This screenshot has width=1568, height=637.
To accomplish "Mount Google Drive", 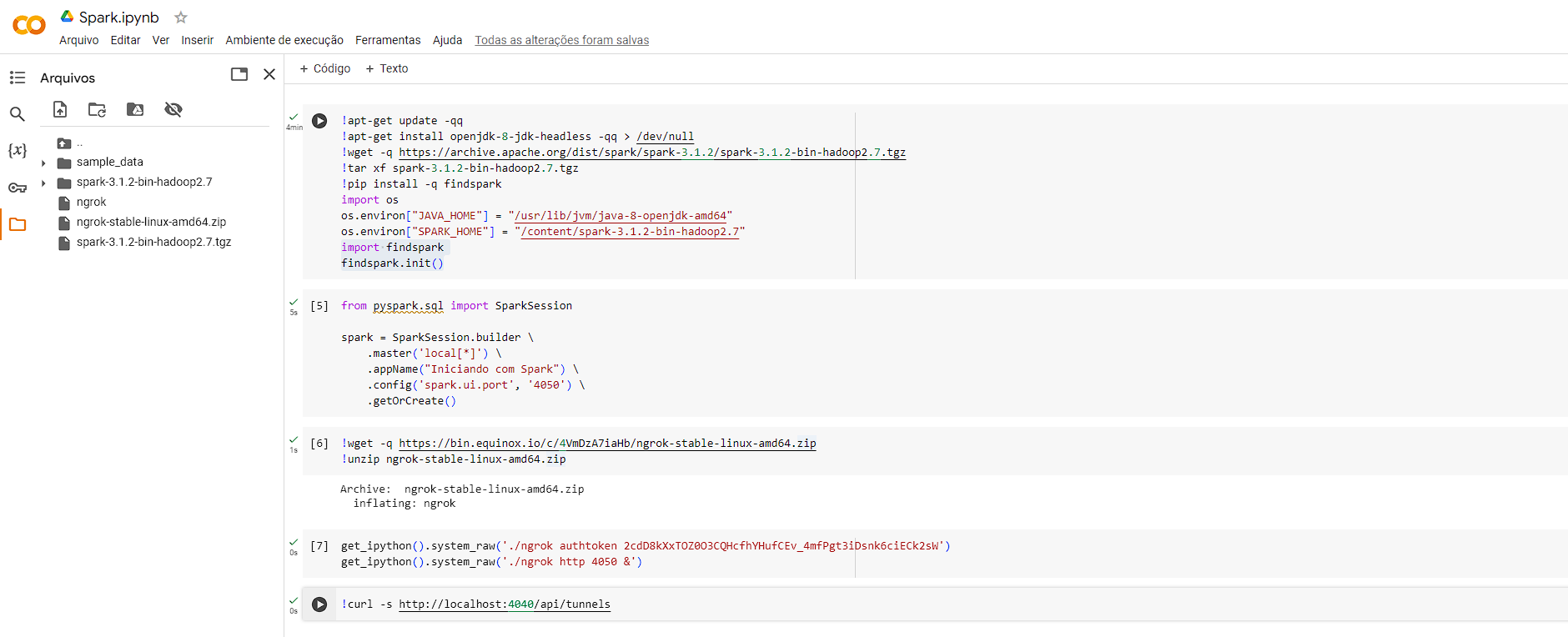I will point(135,109).
